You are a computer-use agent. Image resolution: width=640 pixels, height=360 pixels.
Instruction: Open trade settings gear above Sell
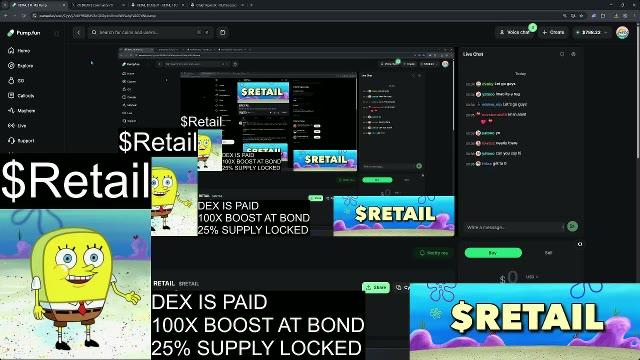click(x=580, y=244)
